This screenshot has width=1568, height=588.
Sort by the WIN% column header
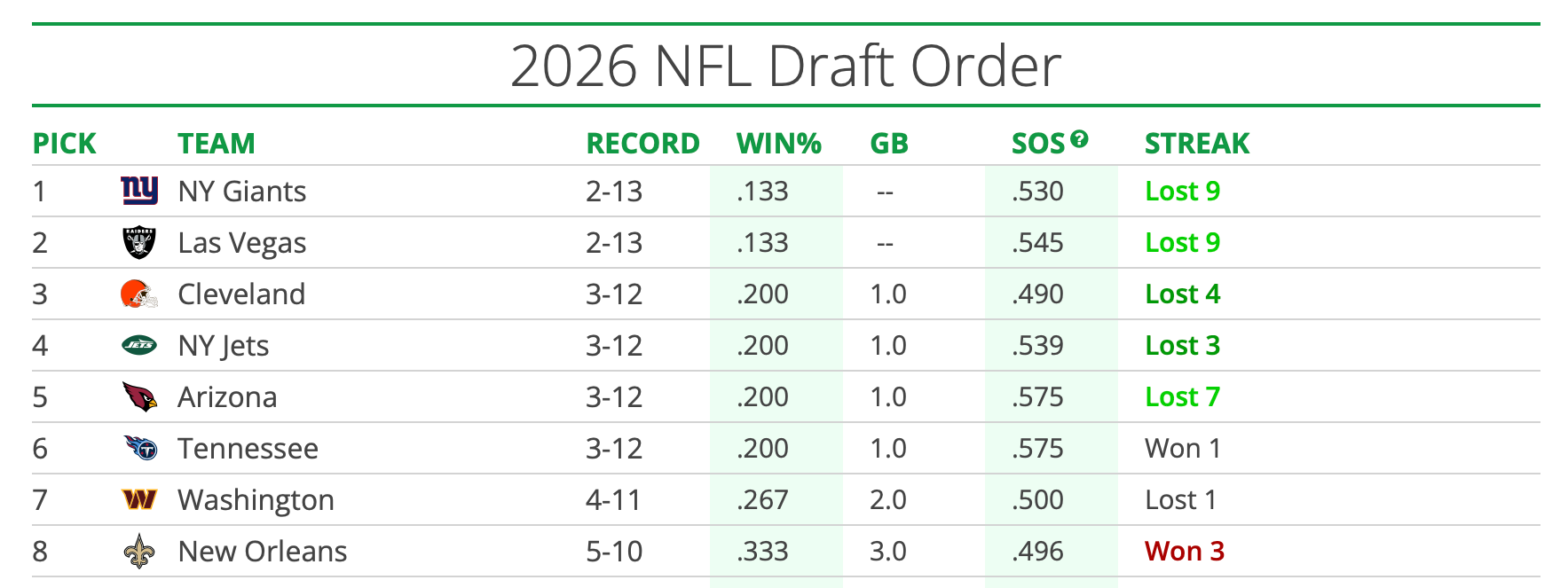click(x=778, y=144)
